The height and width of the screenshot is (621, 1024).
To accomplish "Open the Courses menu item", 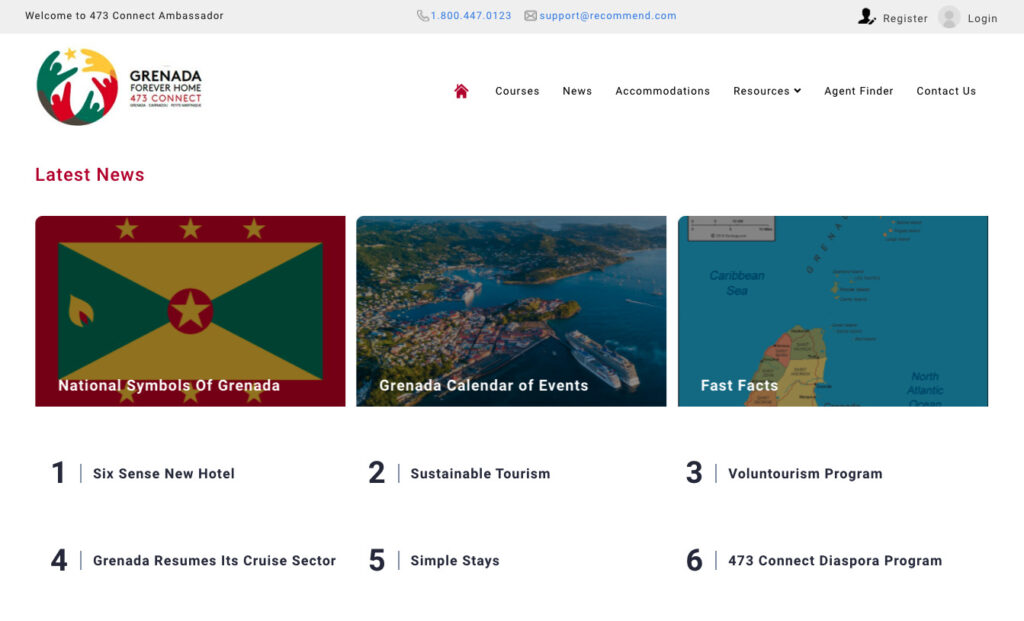I will point(517,91).
